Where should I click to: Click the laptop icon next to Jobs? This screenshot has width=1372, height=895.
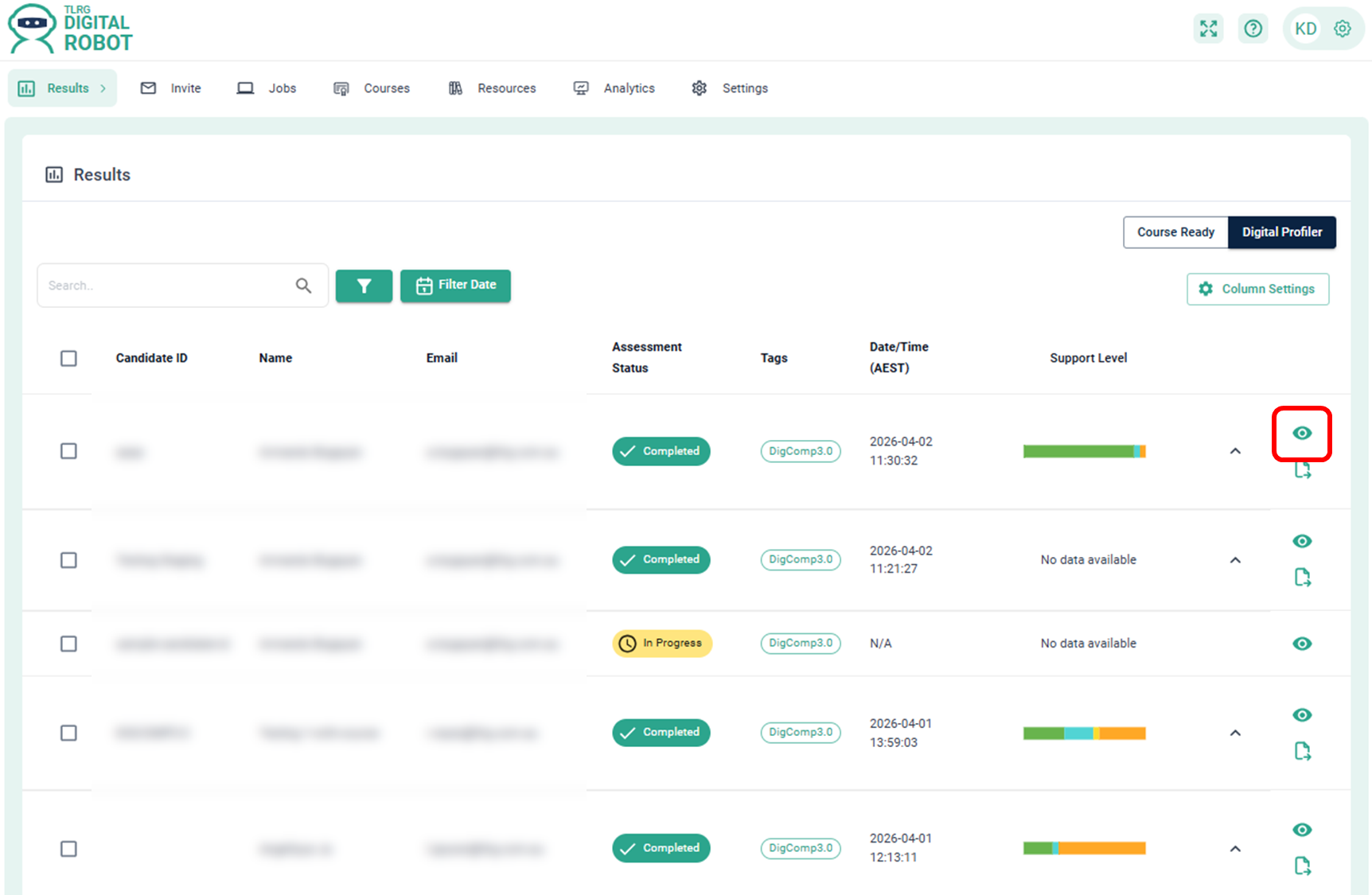click(x=245, y=88)
